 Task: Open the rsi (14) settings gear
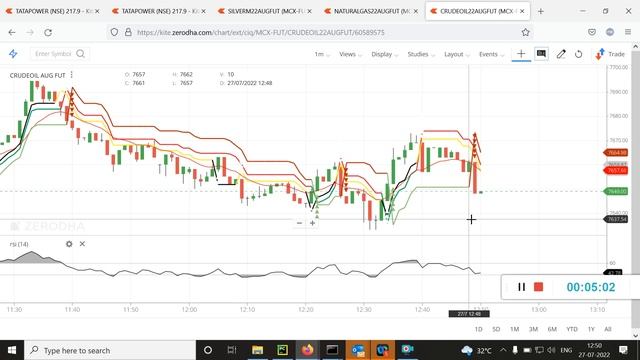pos(69,244)
